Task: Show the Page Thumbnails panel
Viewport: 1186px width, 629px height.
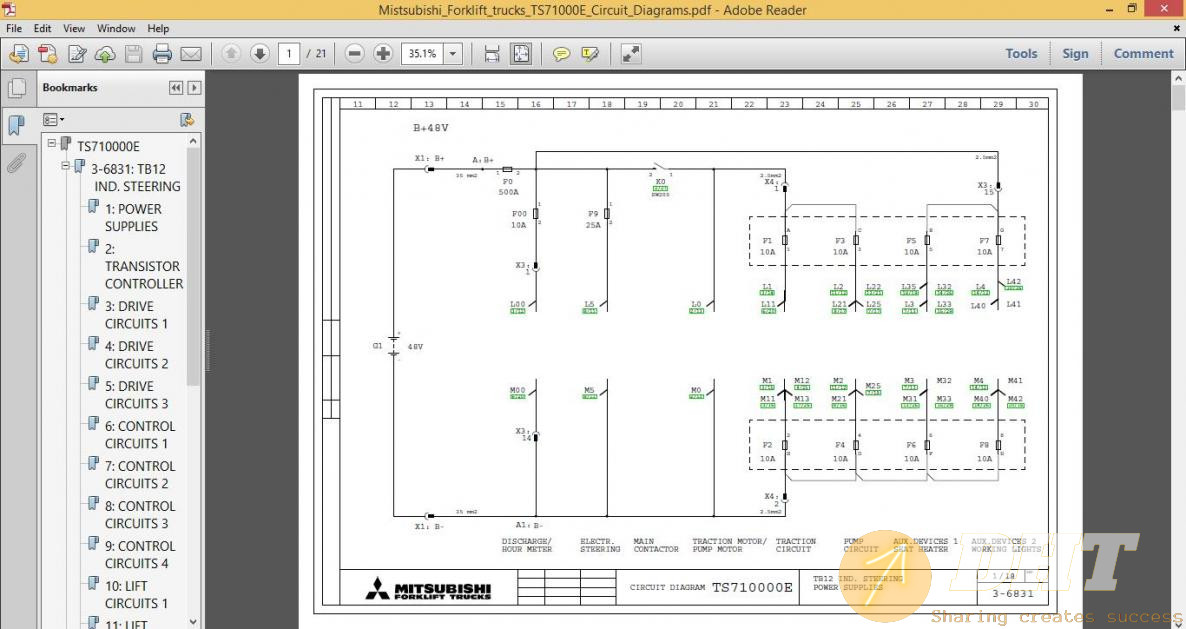Action: coord(16,88)
